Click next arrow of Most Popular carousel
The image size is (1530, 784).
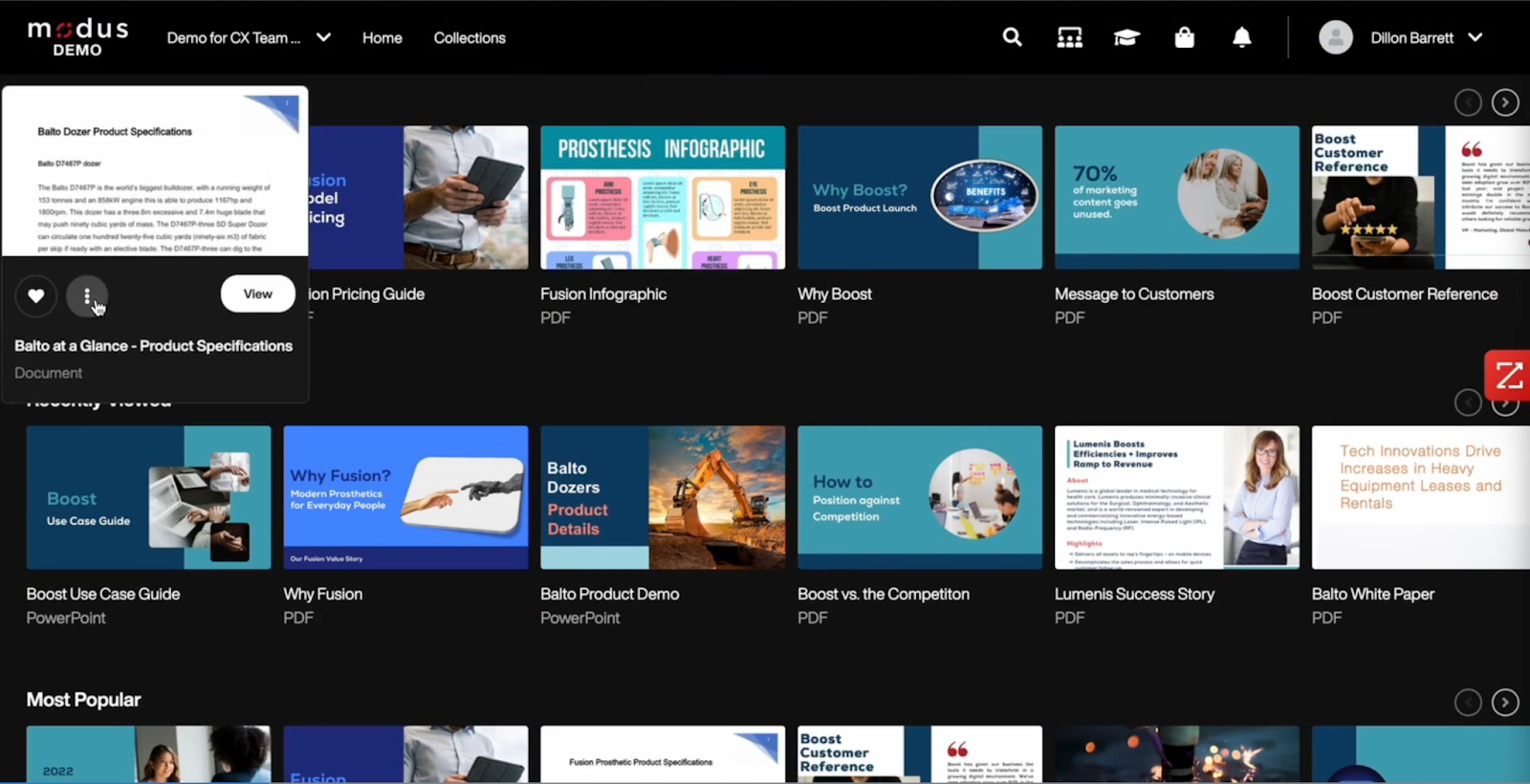[x=1505, y=703]
